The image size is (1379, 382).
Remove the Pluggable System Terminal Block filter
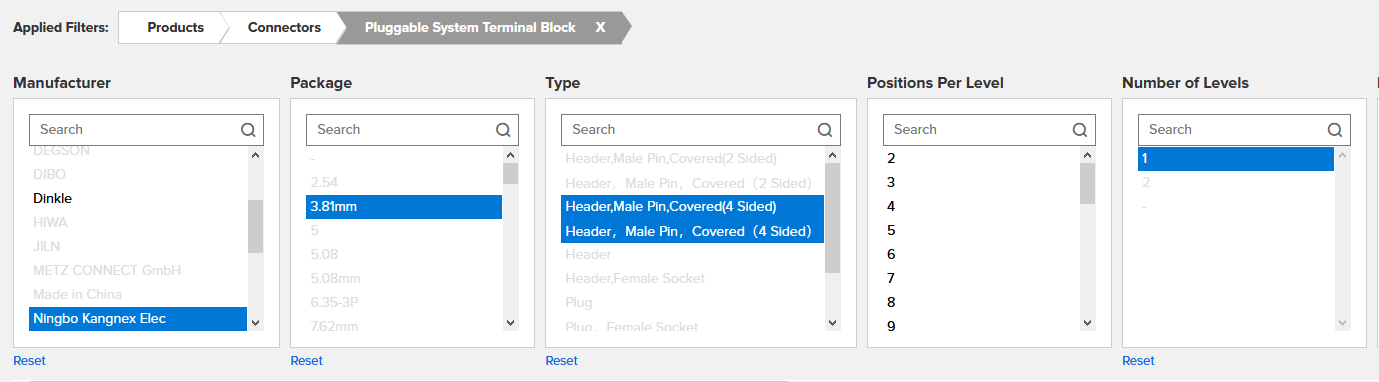600,28
